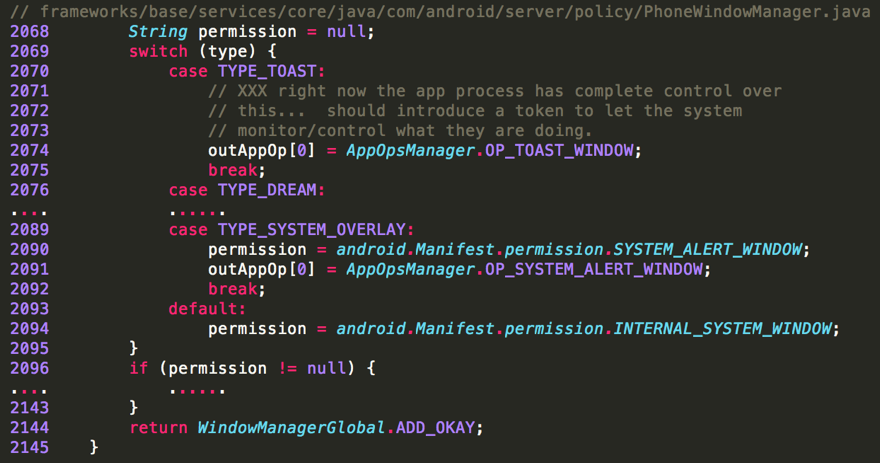Click the WindowManagerGlobal class reference
The height and width of the screenshot is (463, 880).
coord(290,427)
